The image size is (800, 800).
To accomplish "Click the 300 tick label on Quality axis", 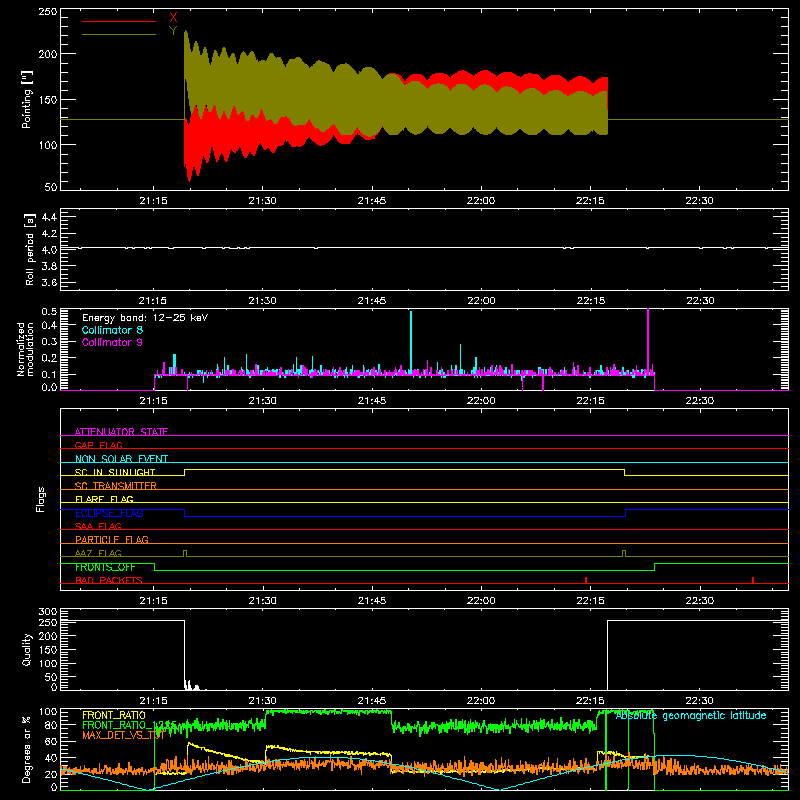I will [x=48, y=612].
